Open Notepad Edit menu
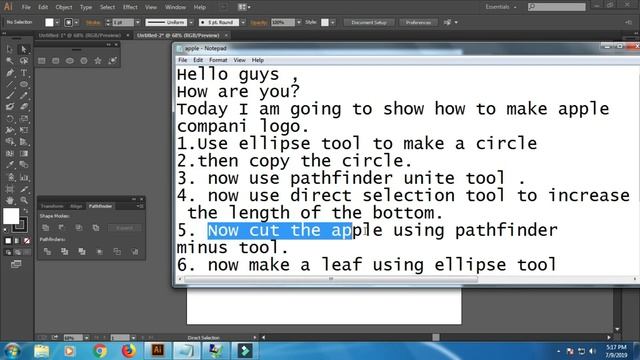The width and height of the screenshot is (640, 360). pyautogui.click(x=198, y=60)
